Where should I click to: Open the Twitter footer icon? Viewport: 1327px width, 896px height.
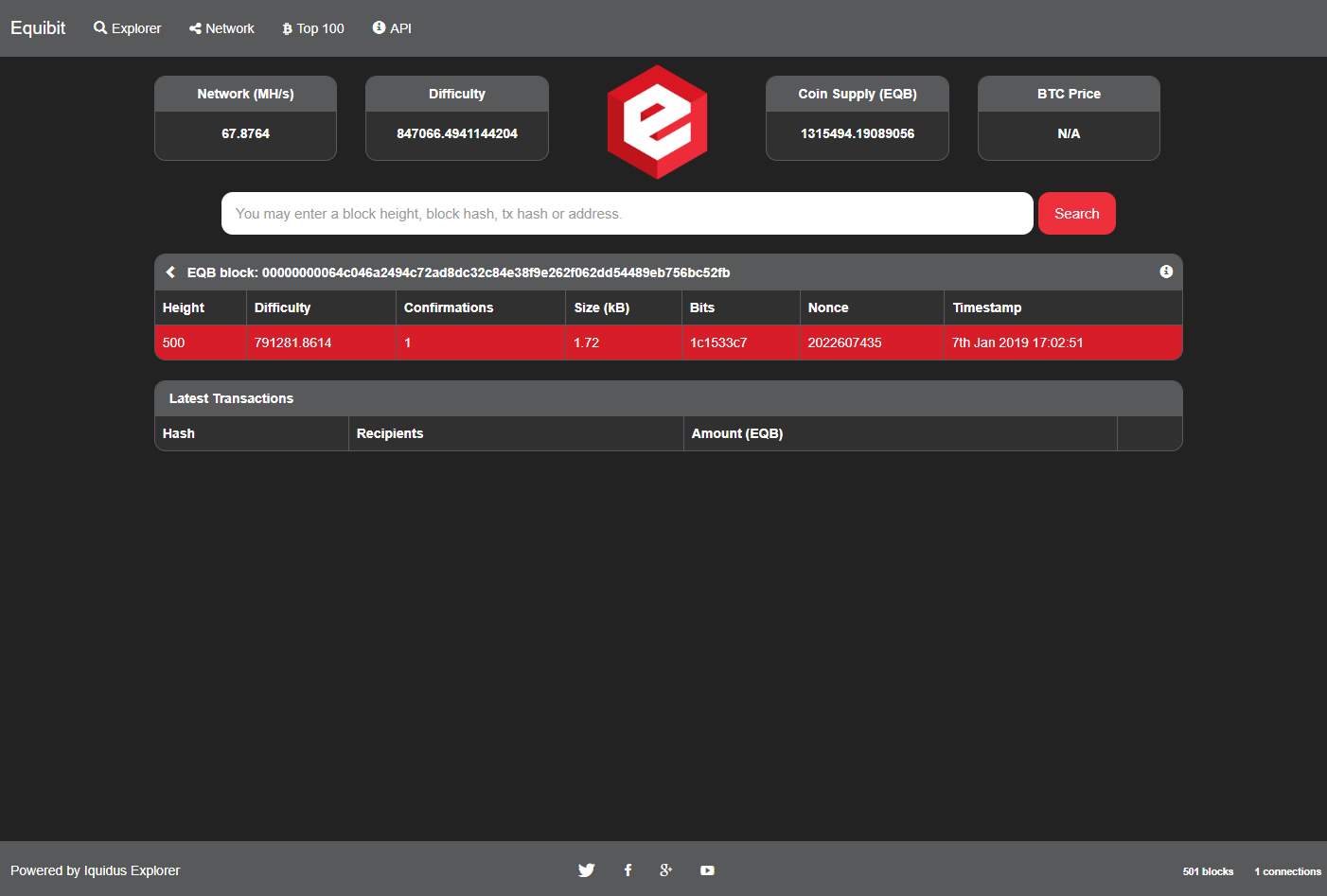pos(587,870)
